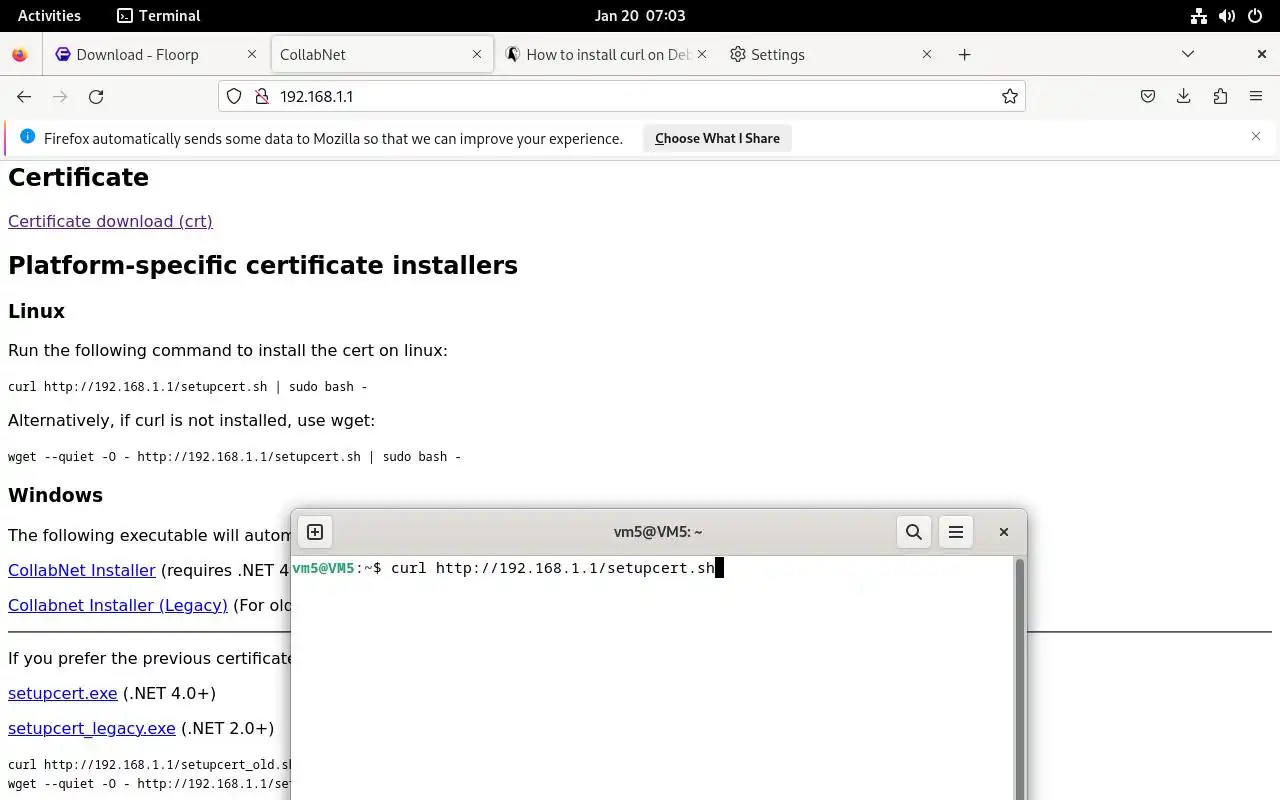Viewport: 1280px width, 800px height.
Task: Click the curl setupcert_old command text
Action: [149, 764]
